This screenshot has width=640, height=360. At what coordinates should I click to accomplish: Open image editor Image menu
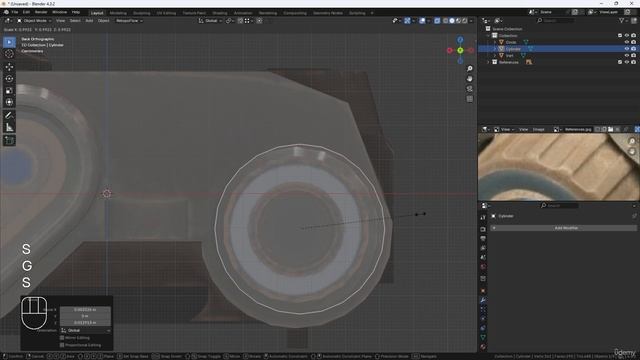(538, 129)
